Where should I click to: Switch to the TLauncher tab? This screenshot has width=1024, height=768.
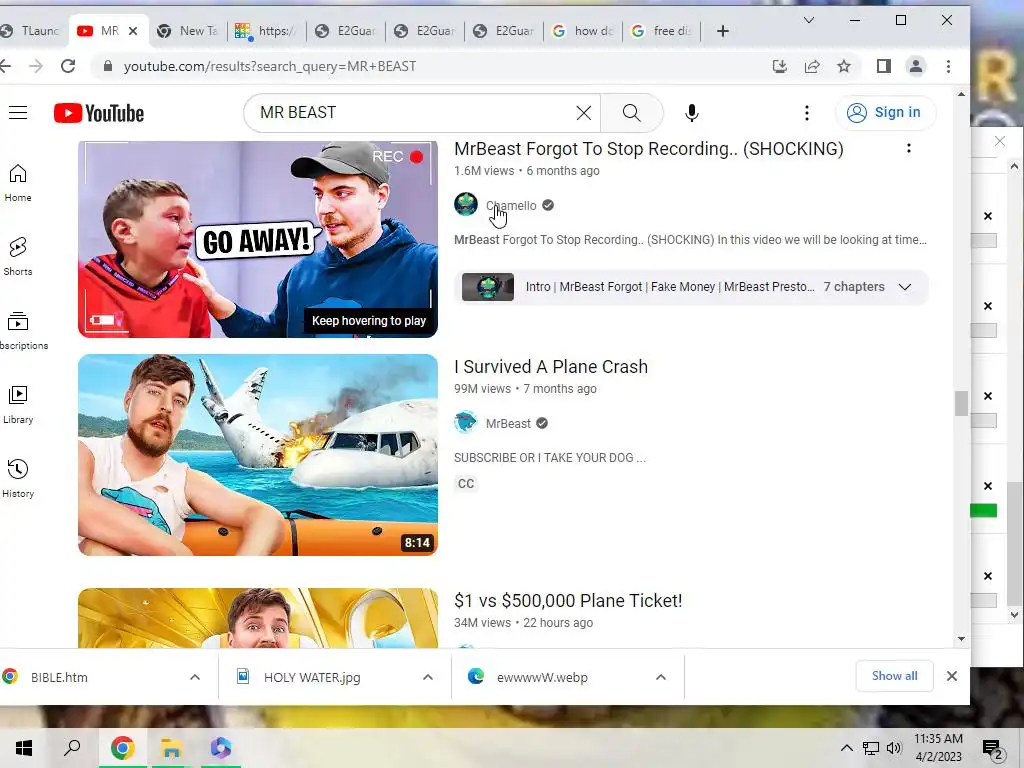31,31
